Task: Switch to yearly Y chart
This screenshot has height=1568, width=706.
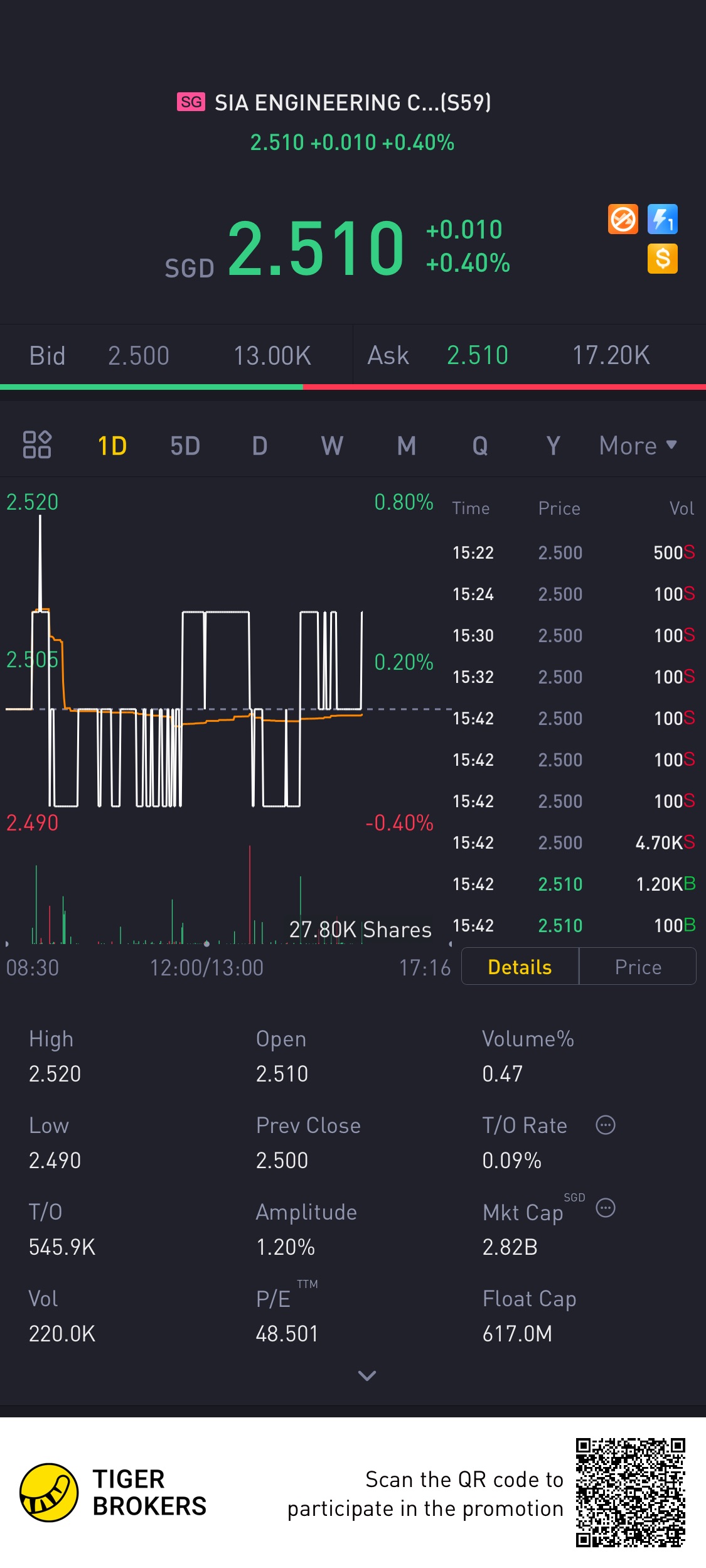Action: coord(553,446)
